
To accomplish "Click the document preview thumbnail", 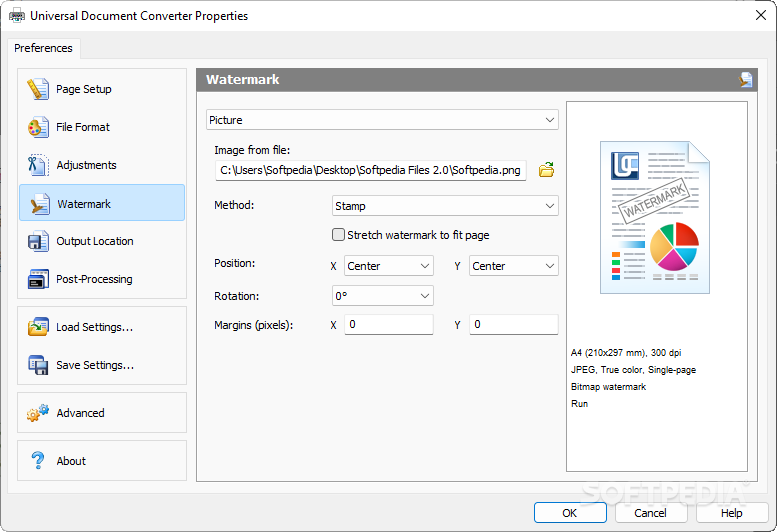I will 655,217.
